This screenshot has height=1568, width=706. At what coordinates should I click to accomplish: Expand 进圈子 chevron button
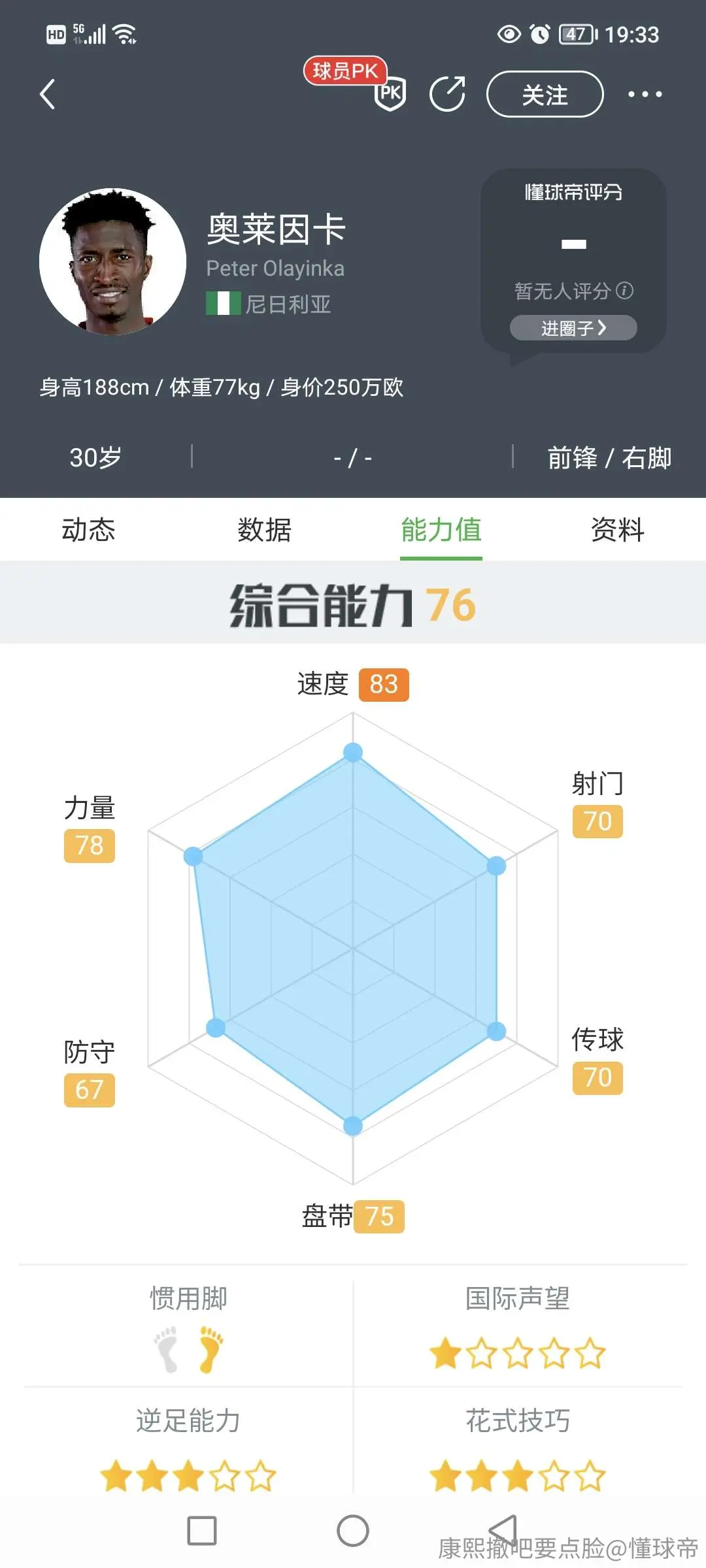(x=573, y=328)
